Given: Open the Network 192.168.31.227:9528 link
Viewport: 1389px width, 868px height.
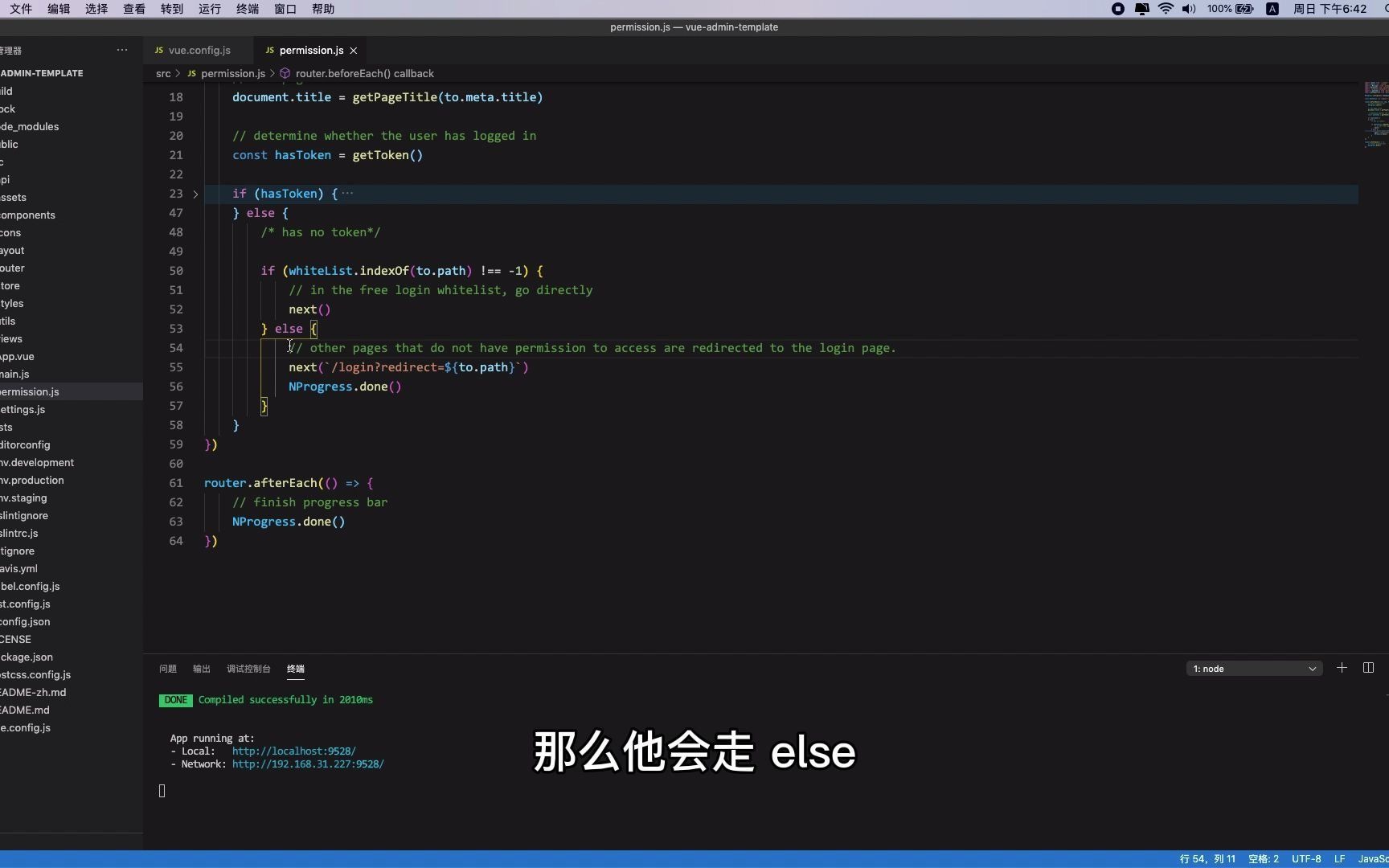Looking at the screenshot, I should pos(308,764).
